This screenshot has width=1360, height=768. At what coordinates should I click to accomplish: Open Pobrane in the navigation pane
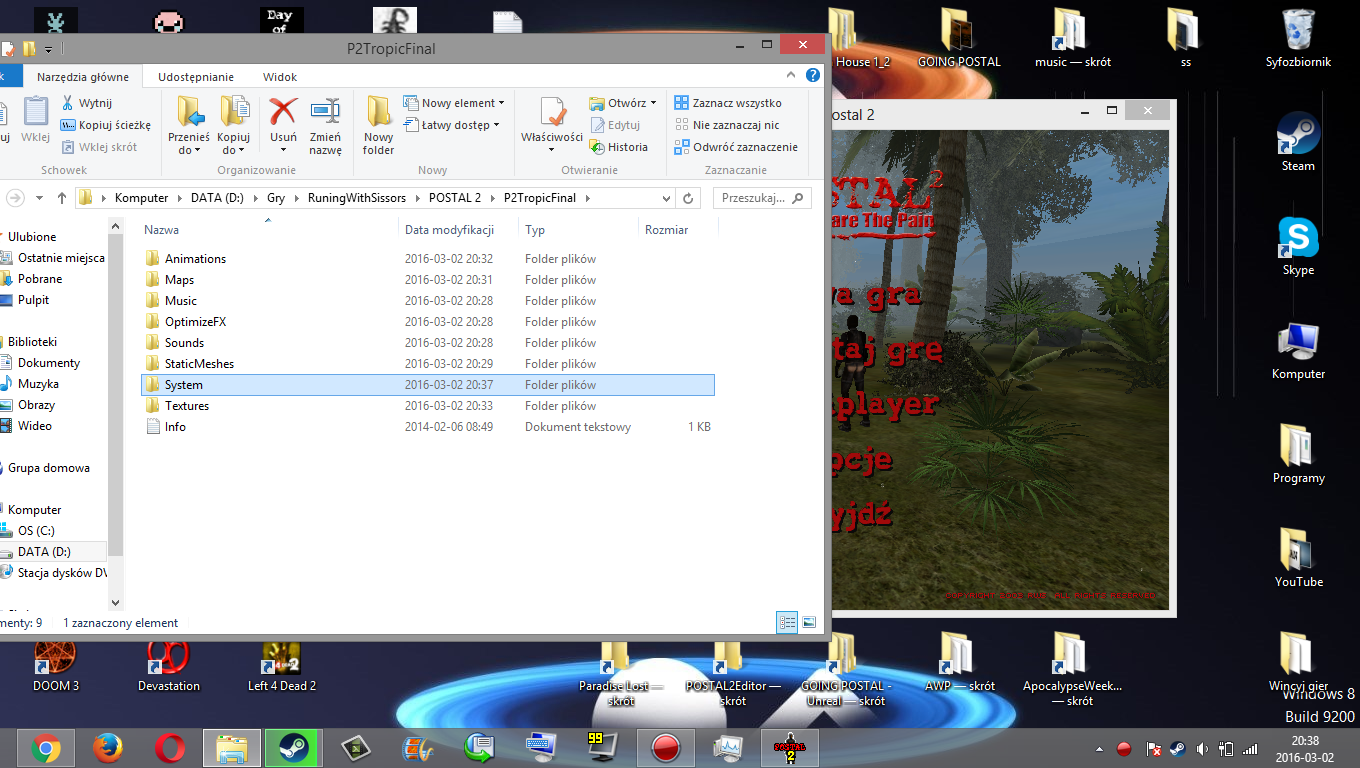tap(40, 279)
